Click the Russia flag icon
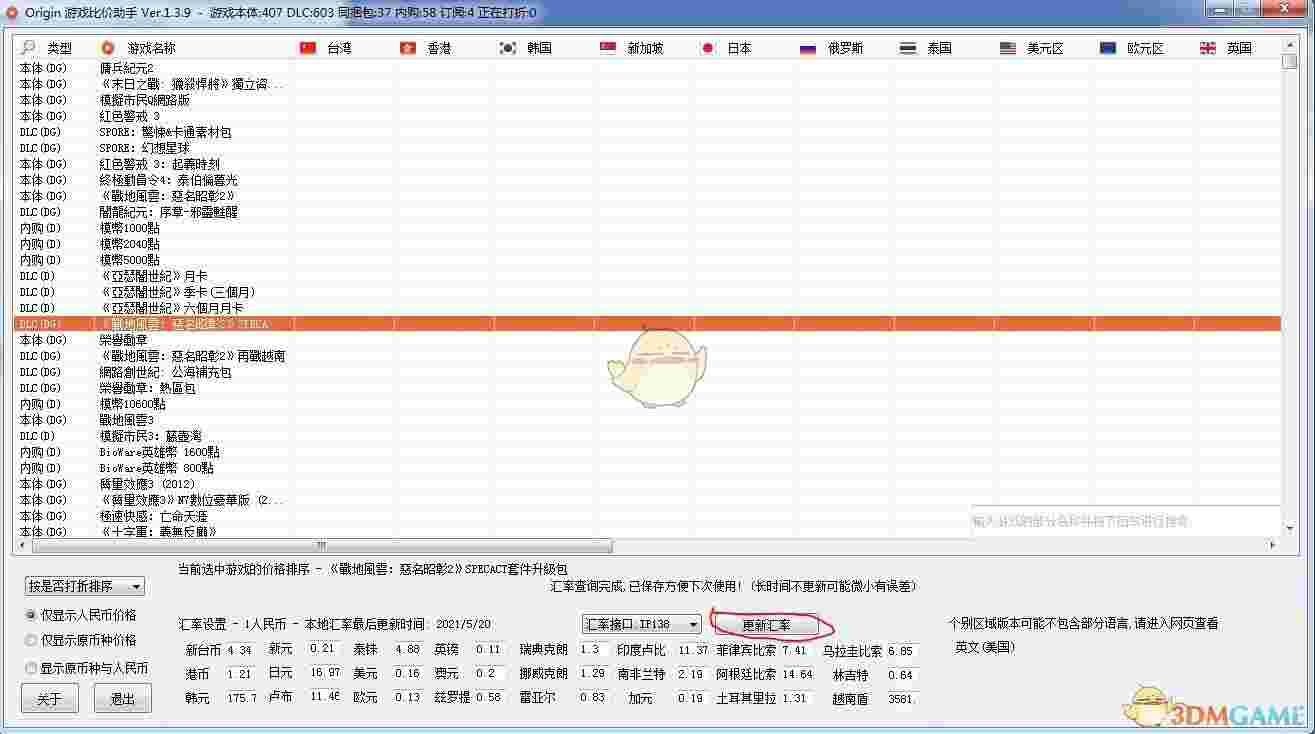Image resolution: width=1315 pixels, height=734 pixels. tap(807, 47)
